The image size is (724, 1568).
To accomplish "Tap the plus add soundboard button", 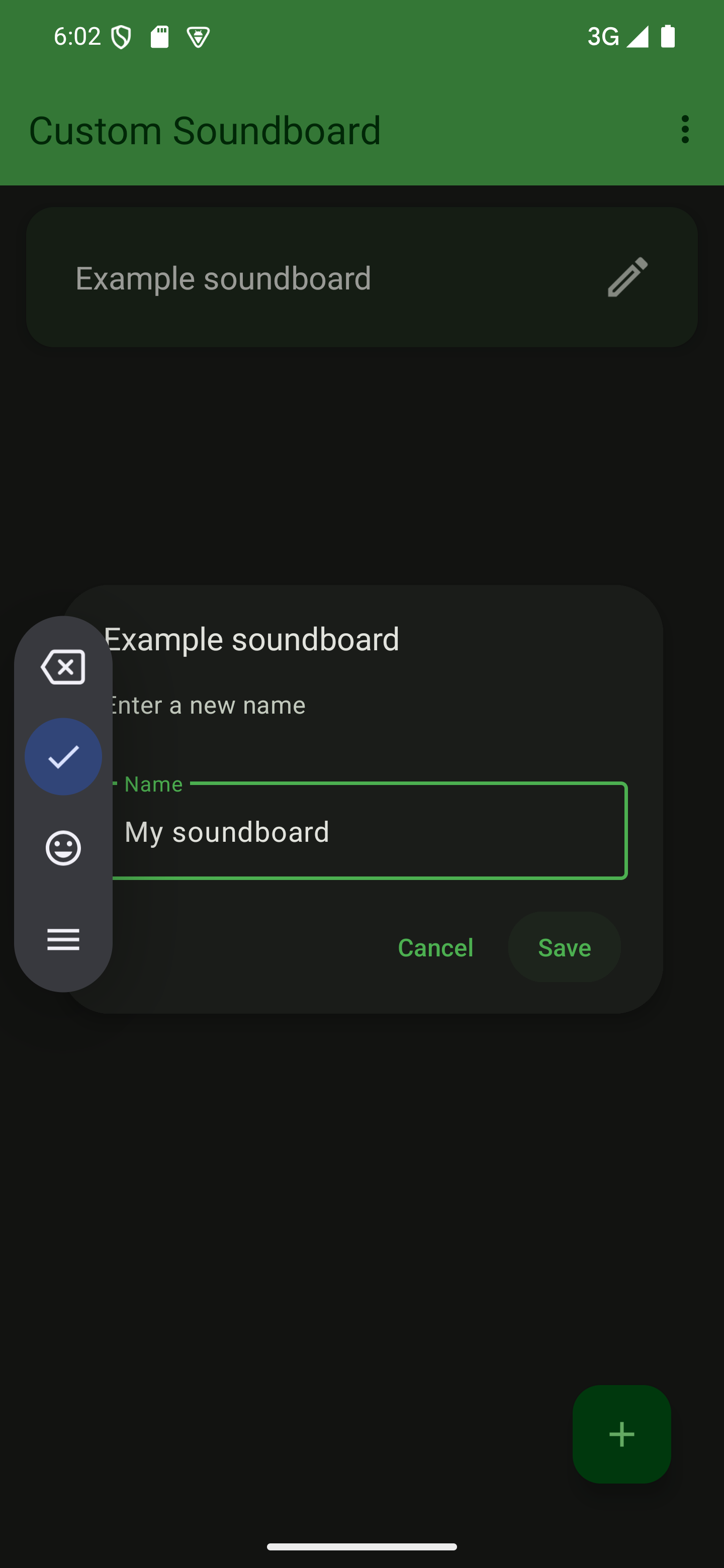I will pos(621,1434).
